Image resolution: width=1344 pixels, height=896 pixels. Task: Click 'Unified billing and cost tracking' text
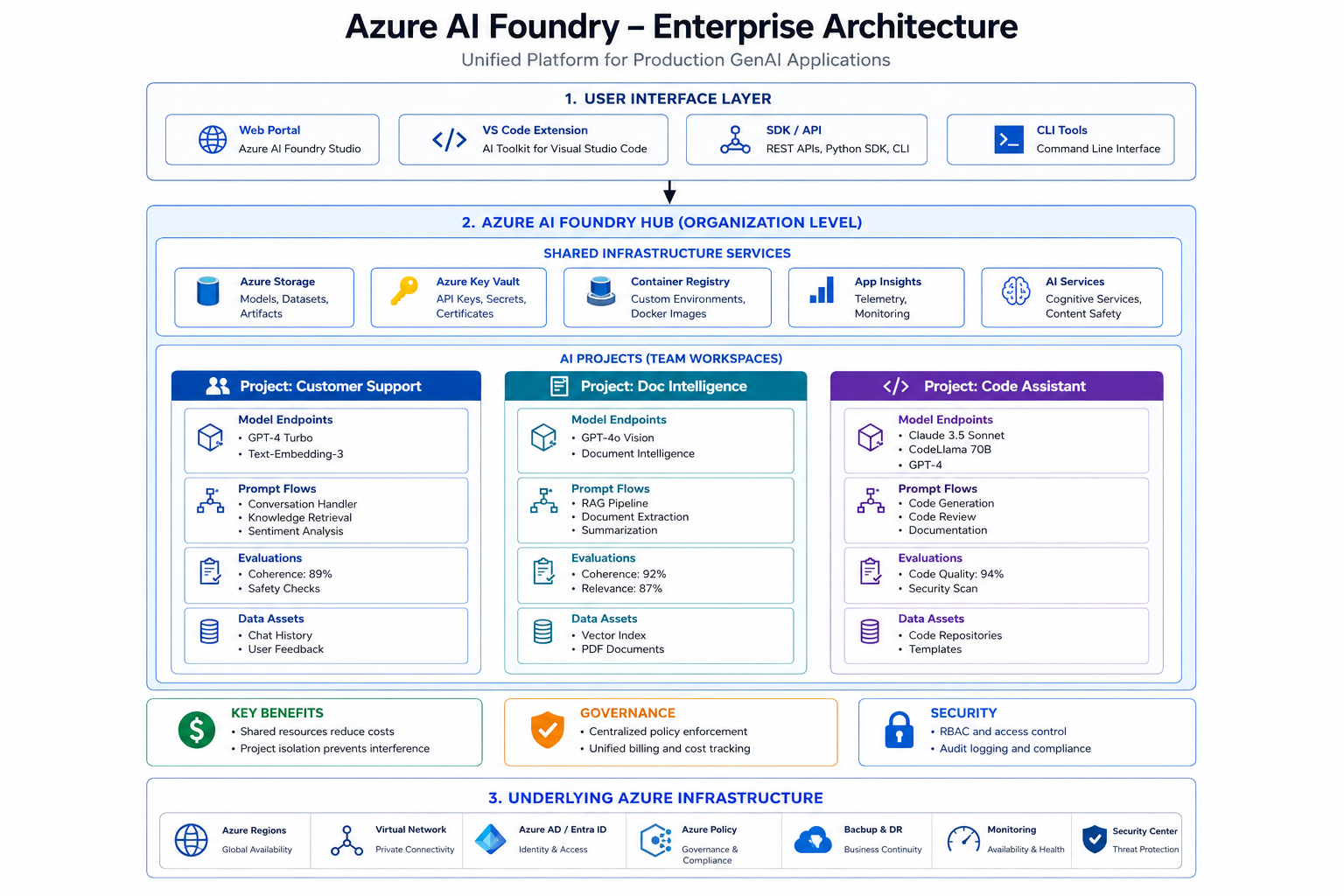670,749
